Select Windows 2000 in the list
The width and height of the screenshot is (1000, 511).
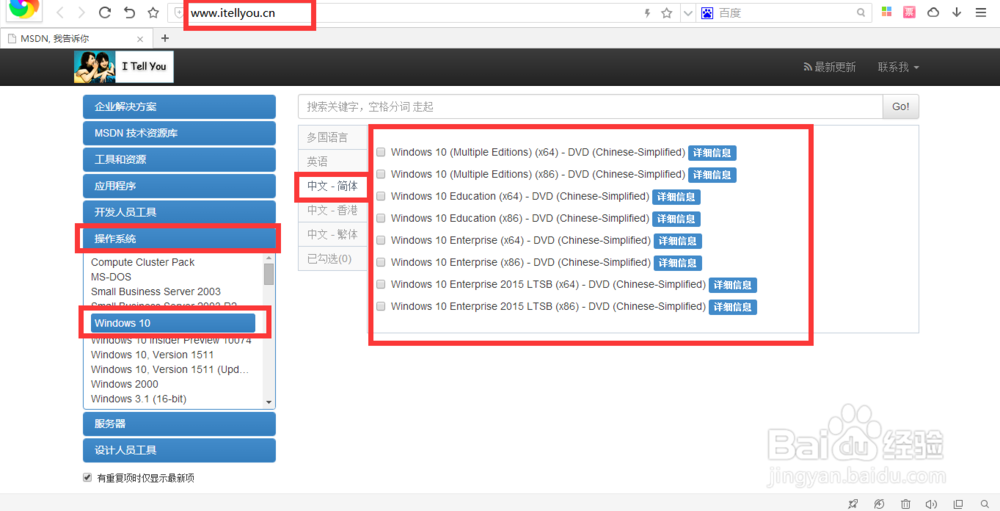point(124,384)
